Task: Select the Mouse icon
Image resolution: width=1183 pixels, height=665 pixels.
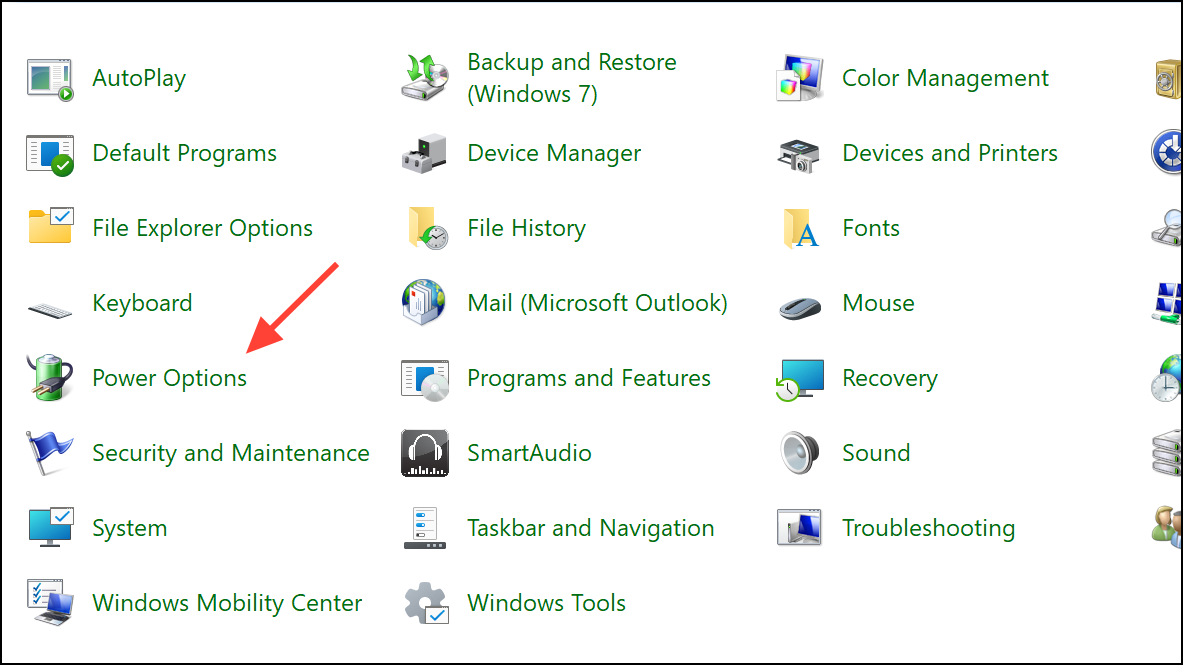Action: click(x=800, y=302)
